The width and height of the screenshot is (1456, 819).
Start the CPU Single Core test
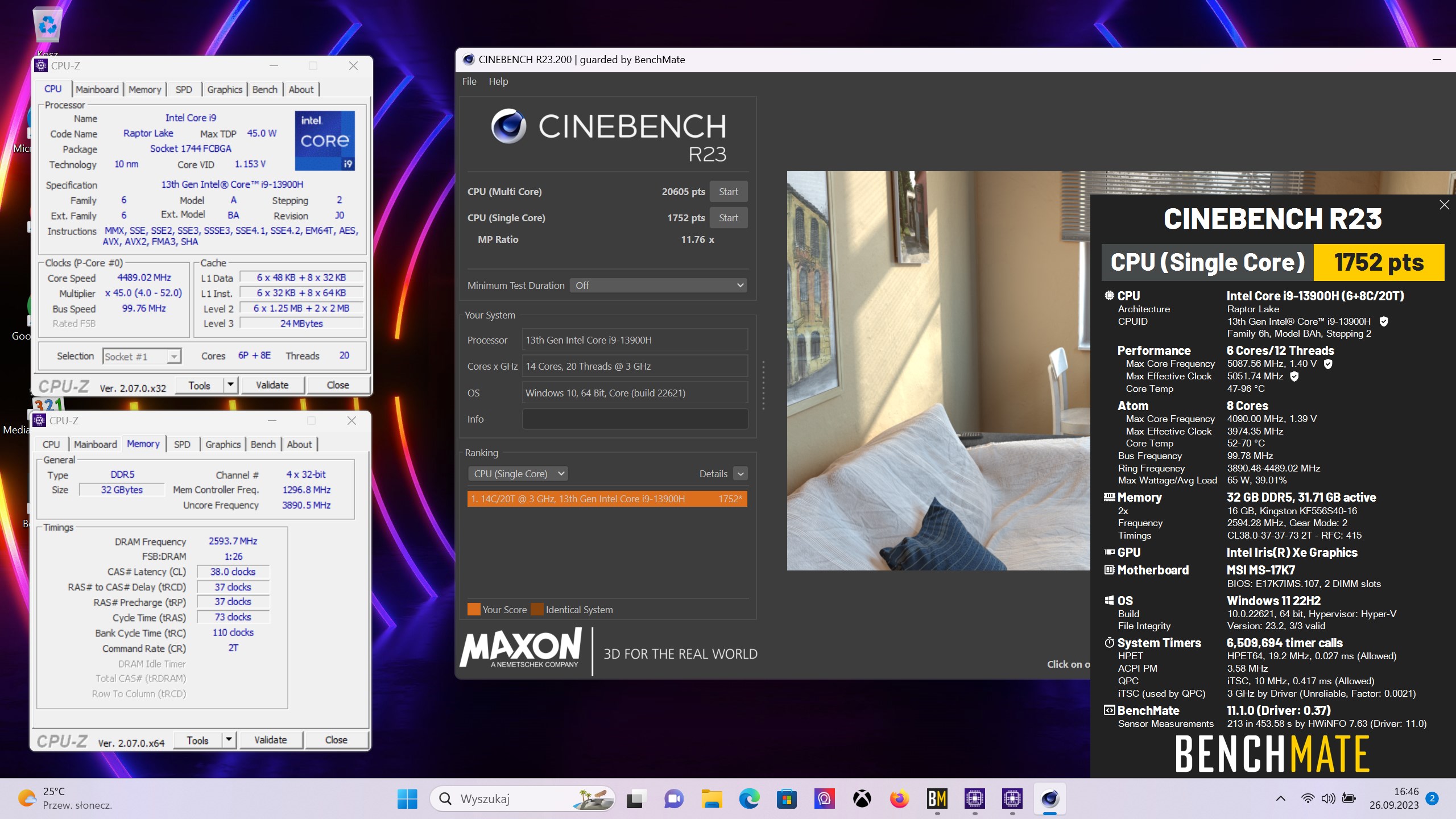point(728,218)
